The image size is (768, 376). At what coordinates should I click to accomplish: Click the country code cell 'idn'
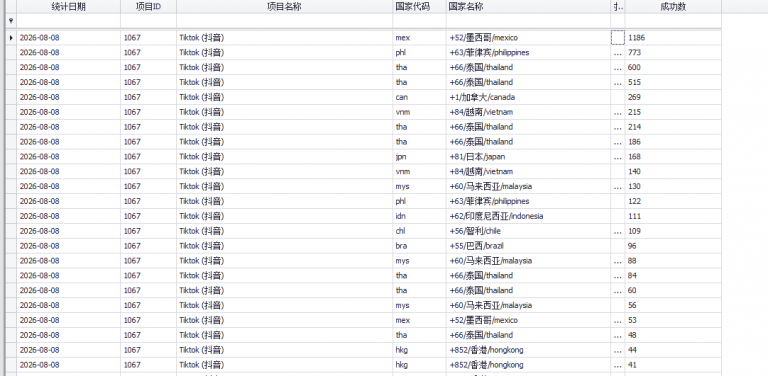pos(419,216)
